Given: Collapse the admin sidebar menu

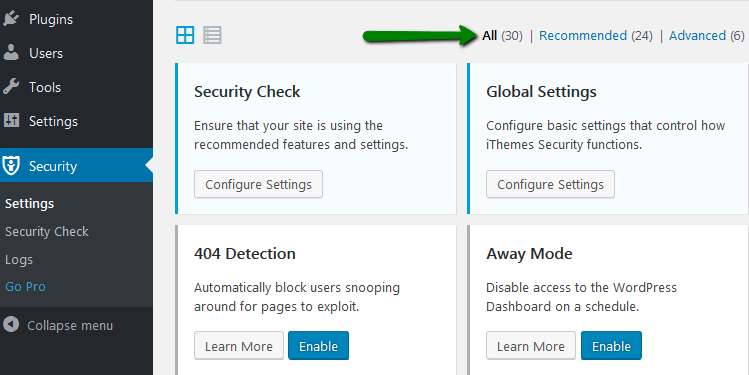Looking at the screenshot, I should (x=58, y=325).
